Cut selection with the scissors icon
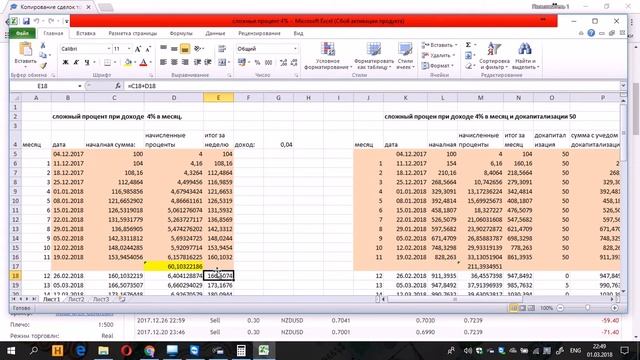640x360 pixels. click(43, 46)
